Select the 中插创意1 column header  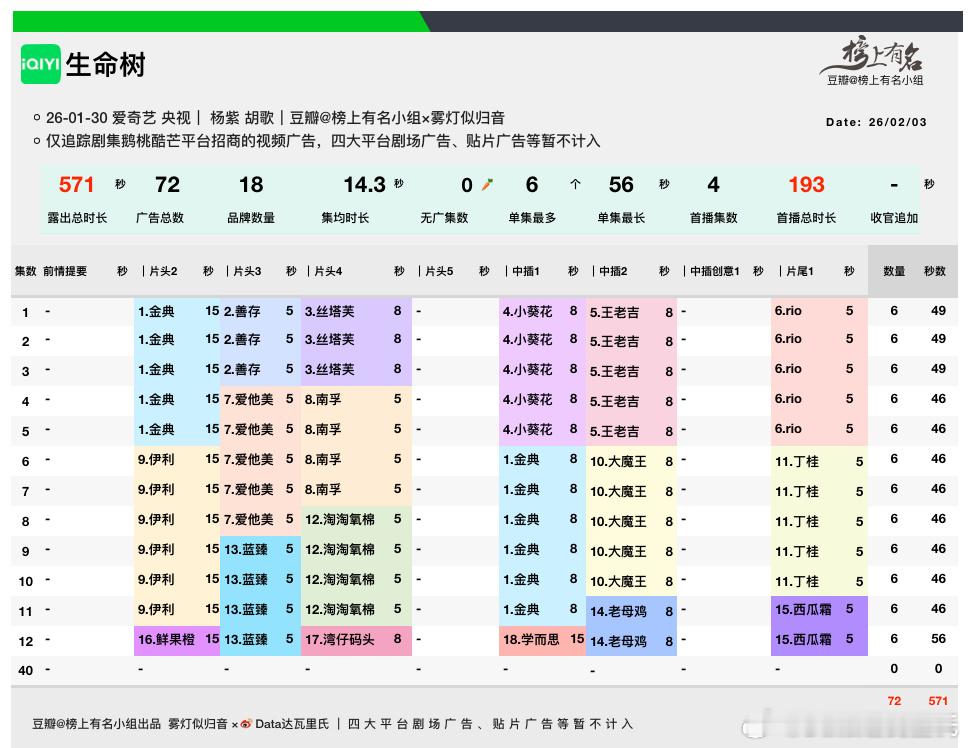pos(714,271)
